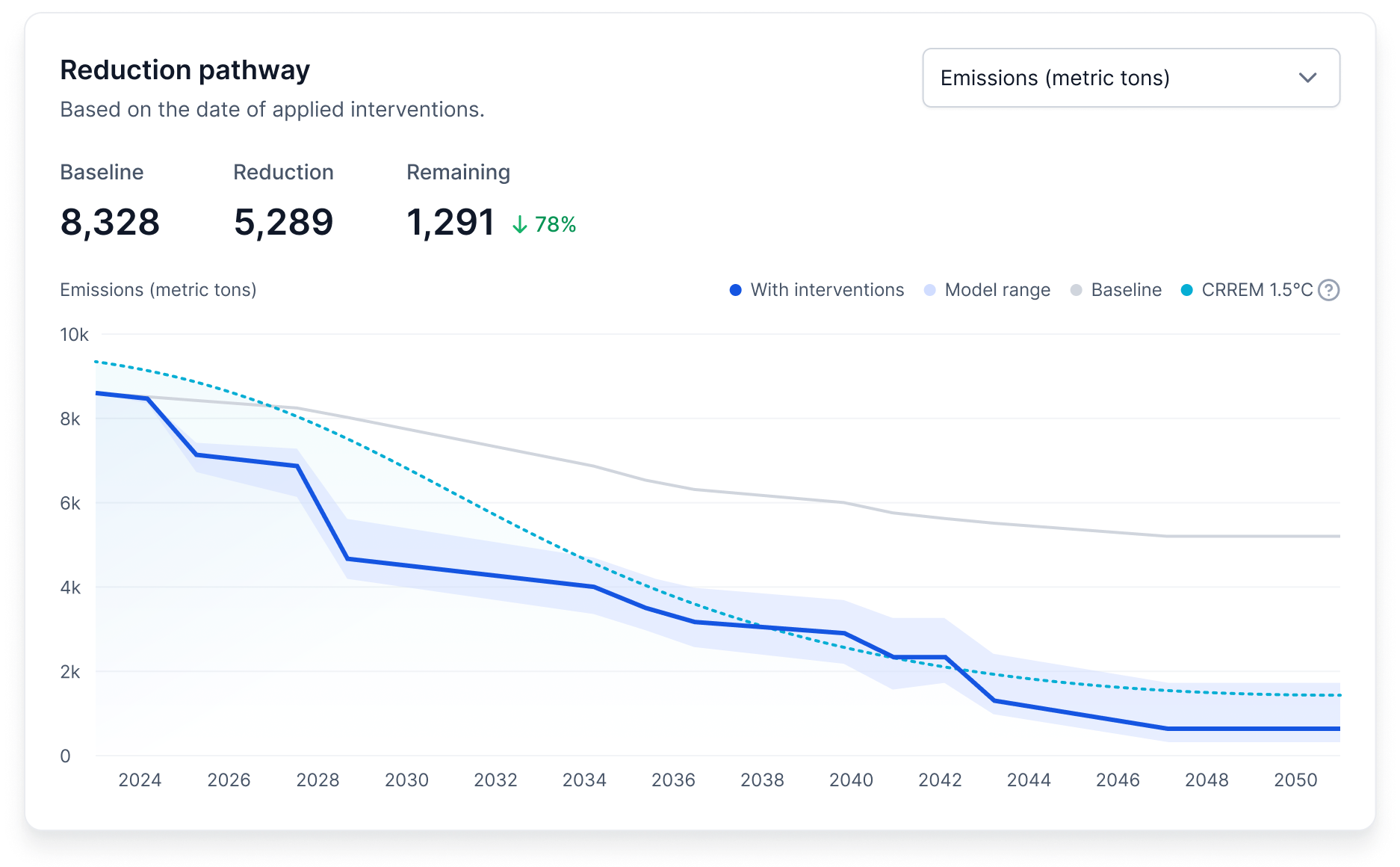Click the 2030 label on x-axis
This screenshot has height=867, width=1400.
point(406,780)
